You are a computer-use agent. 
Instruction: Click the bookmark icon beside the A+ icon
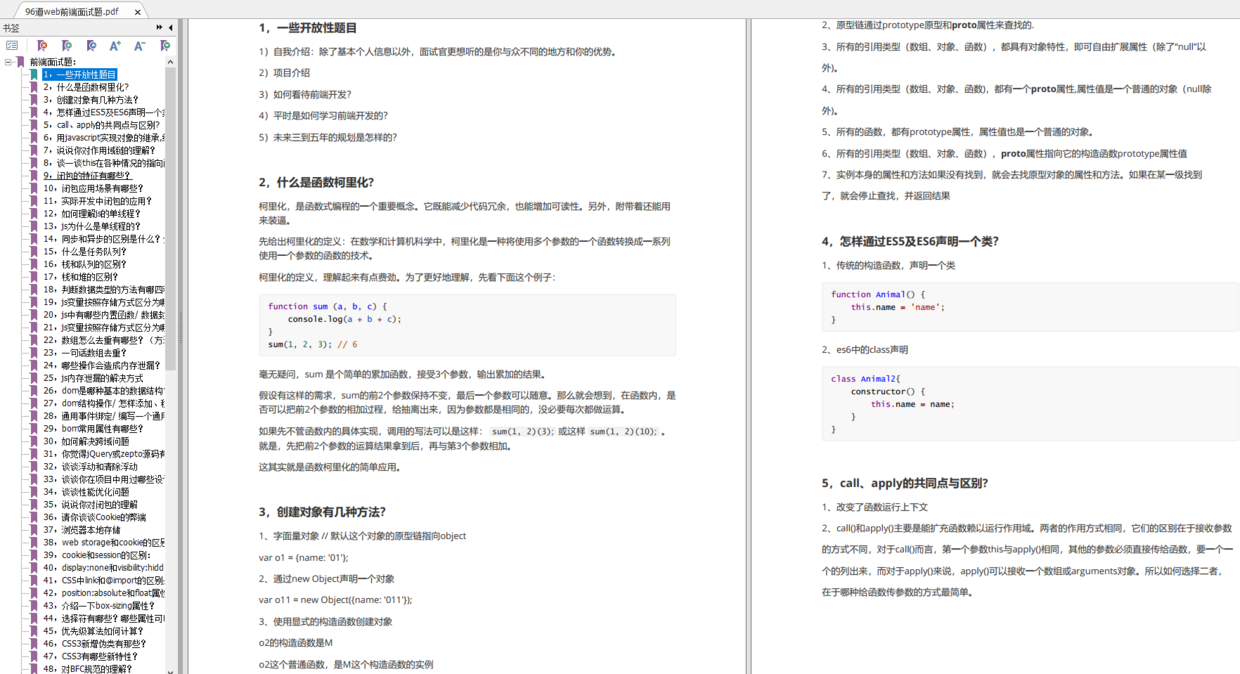91,46
